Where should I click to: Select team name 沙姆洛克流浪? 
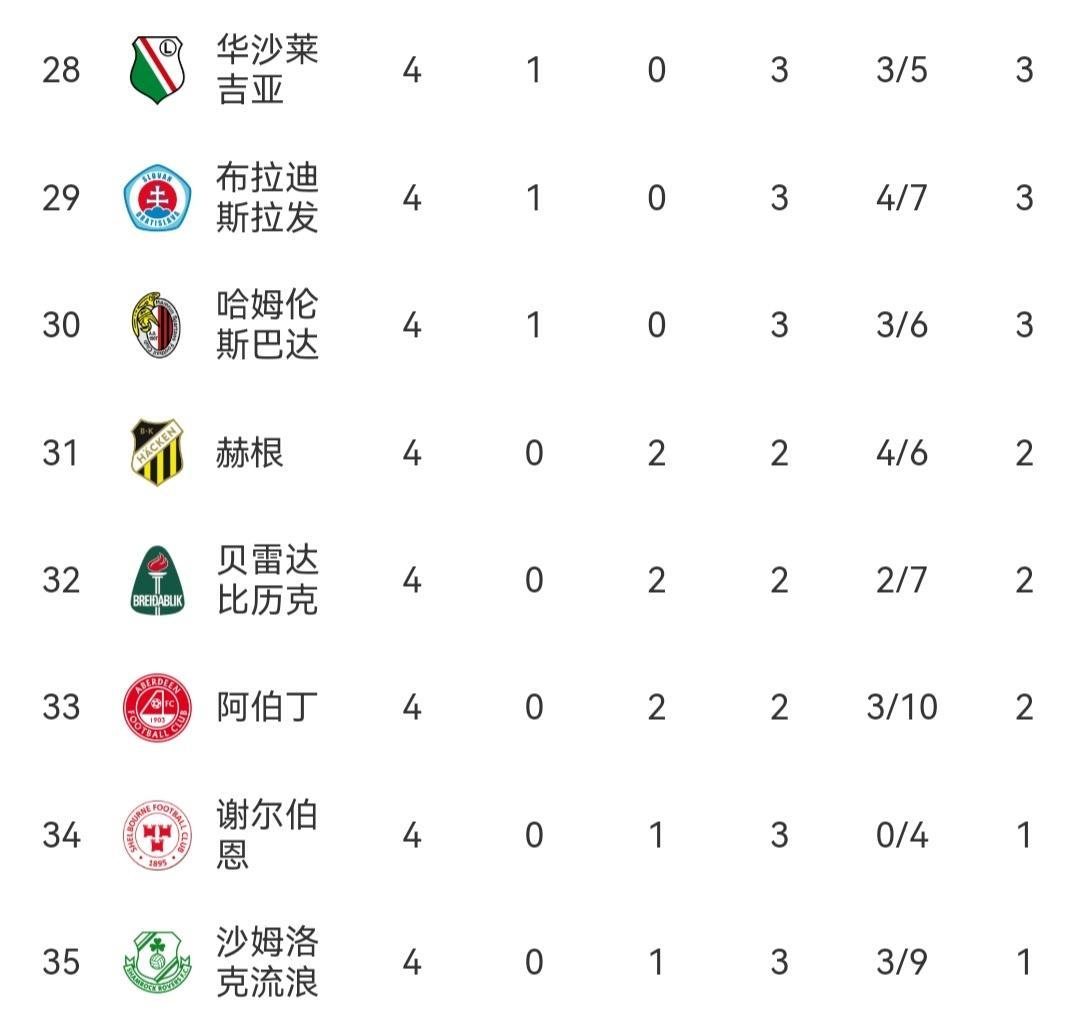click(x=267, y=963)
